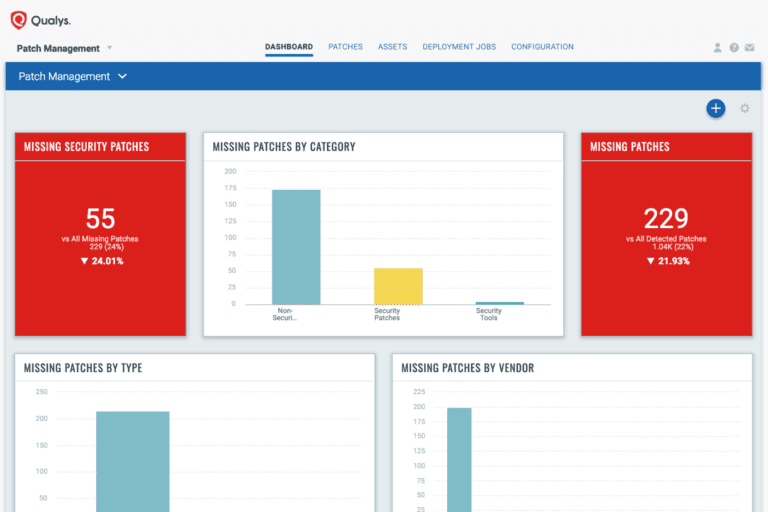
Task: Click the Missing Patches widget title
Action: tap(629, 146)
